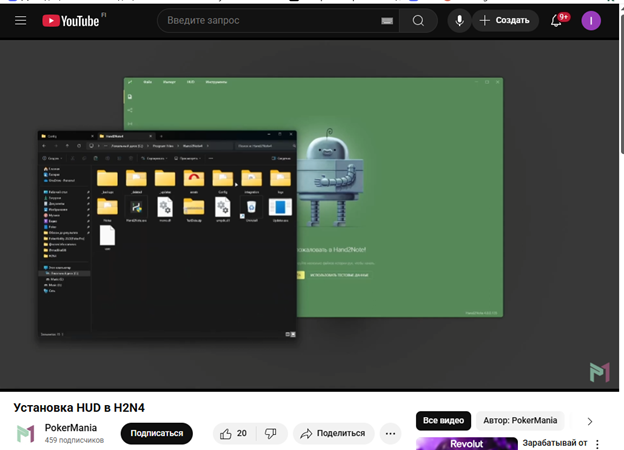This screenshot has height=450, width=624.
Task: In the video, select 'Этот компьютер' tree item
Action: click(x=58, y=268)
